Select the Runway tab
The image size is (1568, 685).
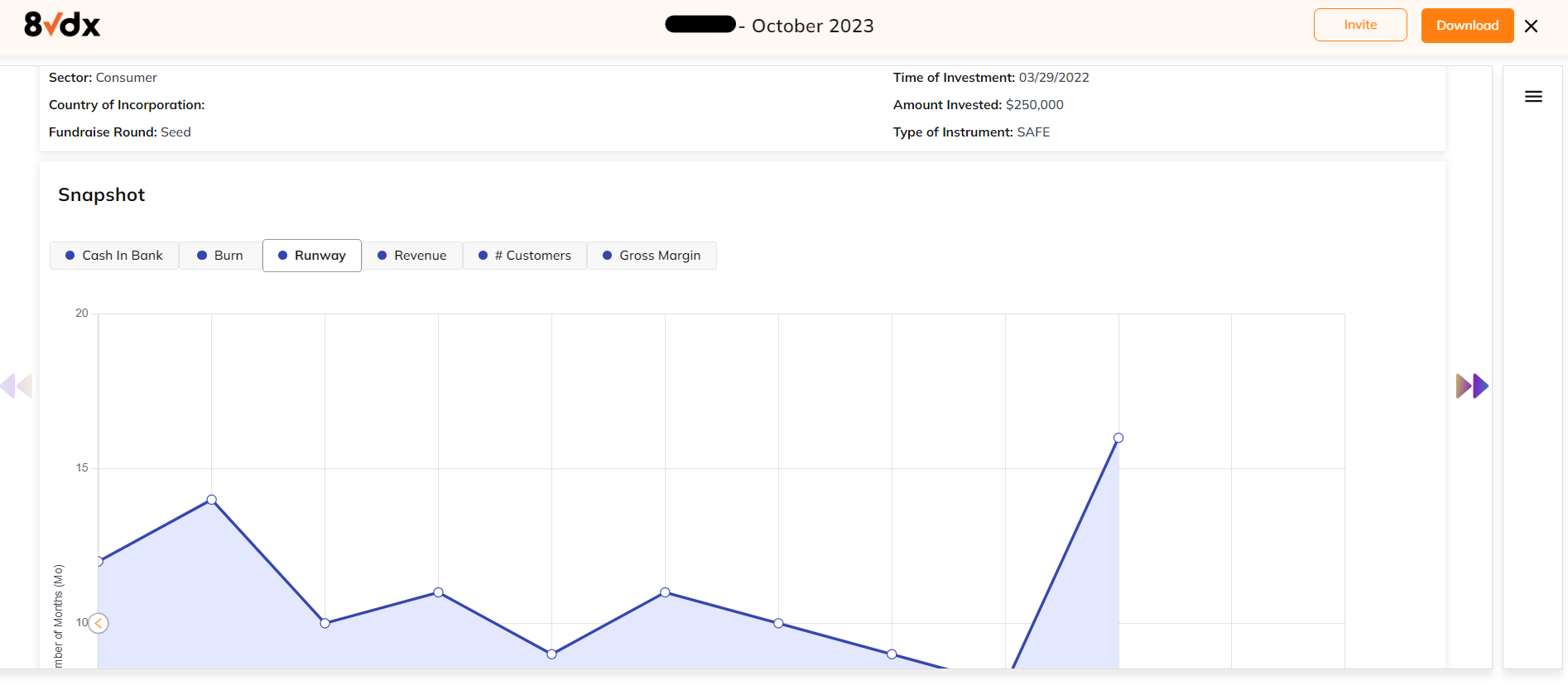(312, 256)
